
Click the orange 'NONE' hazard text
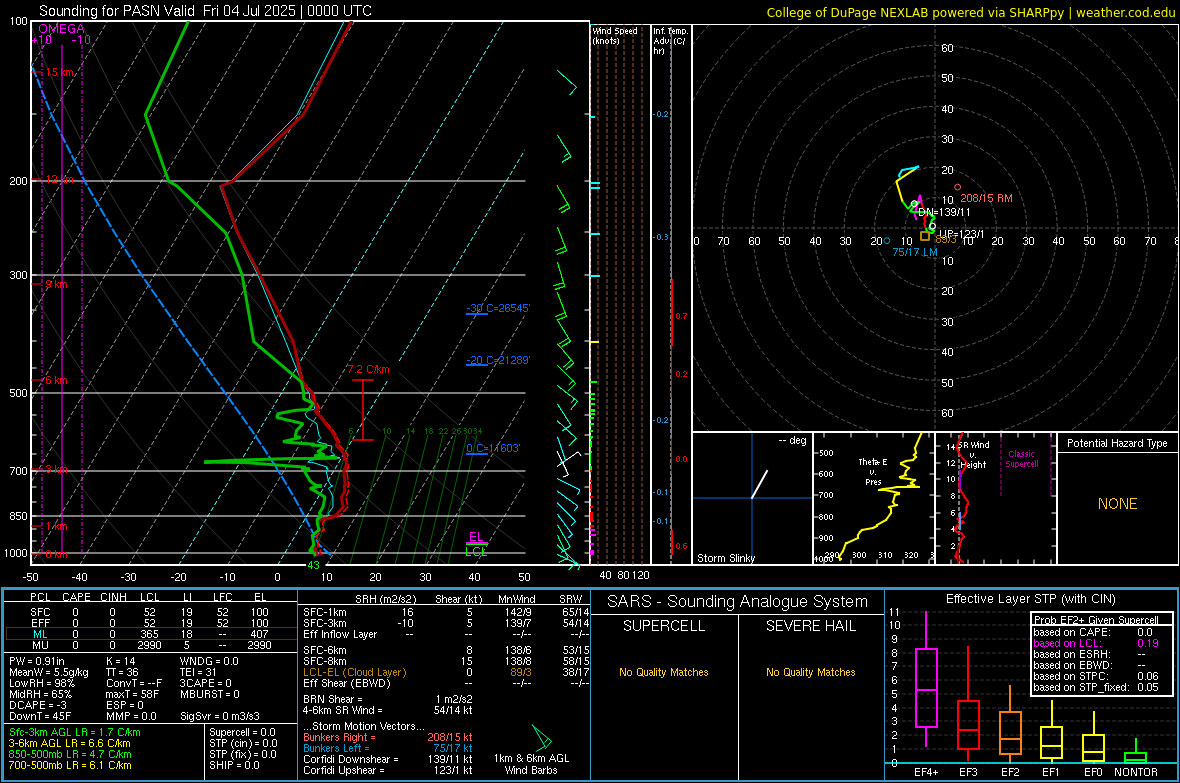coord(1118,504)
